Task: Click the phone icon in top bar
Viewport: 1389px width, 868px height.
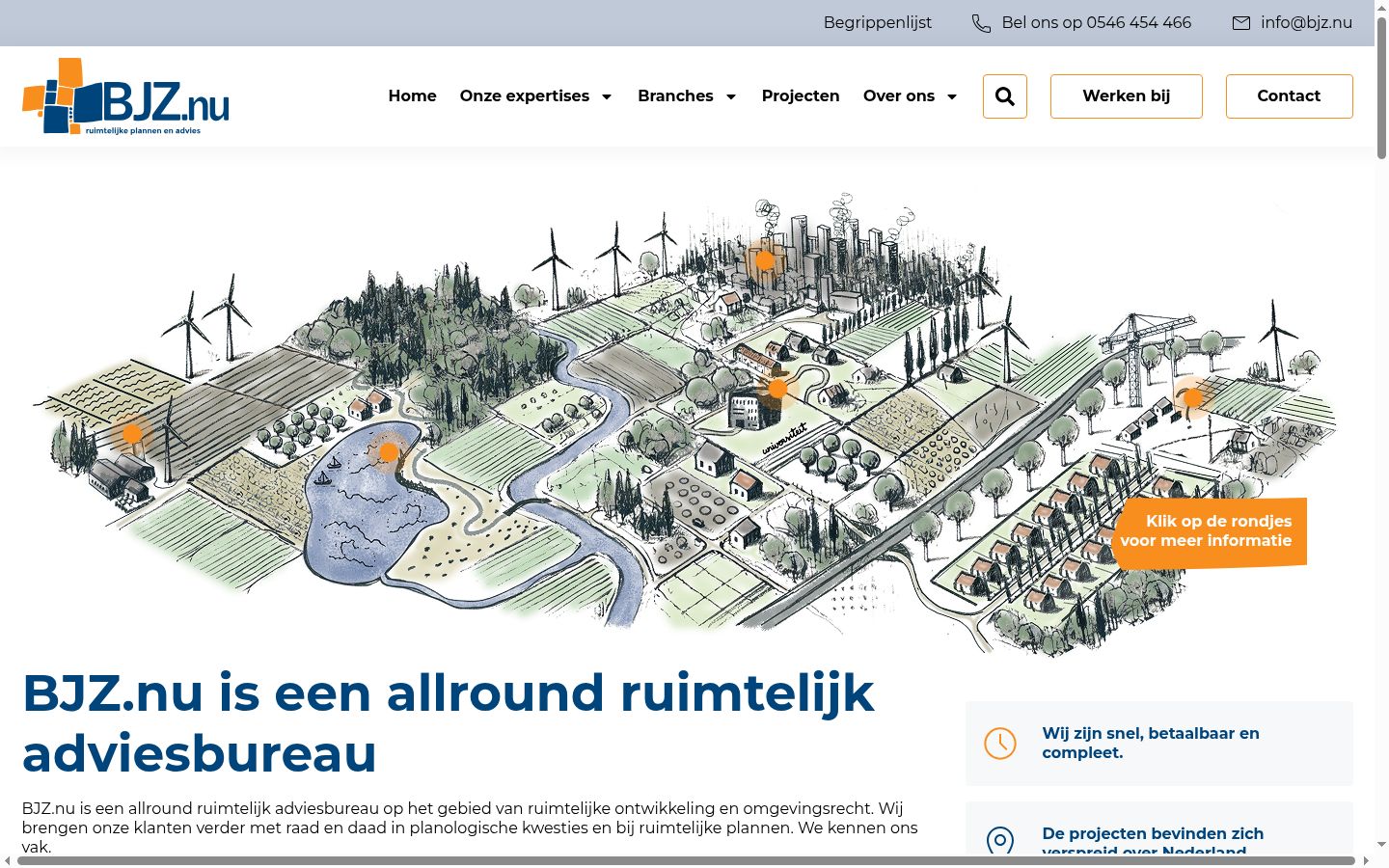Action: click(981, 23)
